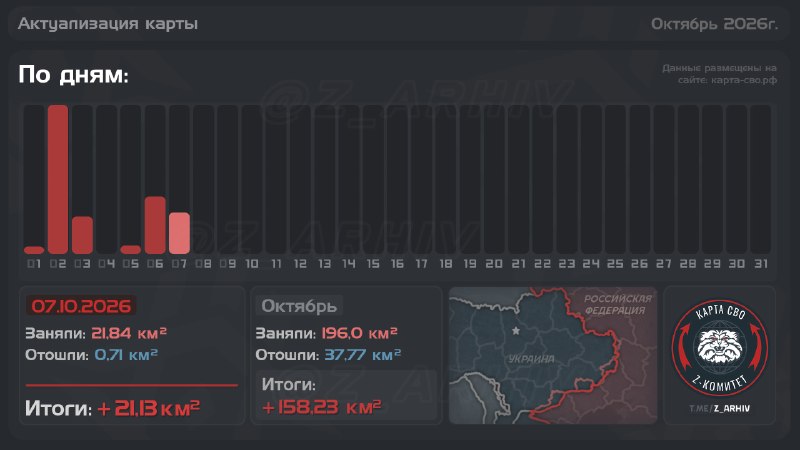Click the day label 08 under chart

click(x=204, y=264)
